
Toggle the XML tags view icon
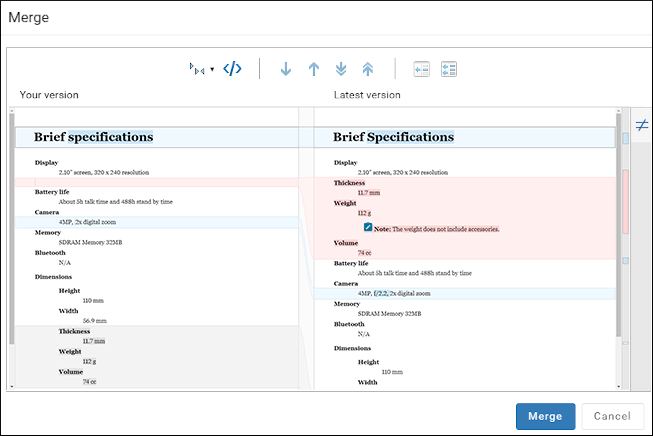click(232, 69)
